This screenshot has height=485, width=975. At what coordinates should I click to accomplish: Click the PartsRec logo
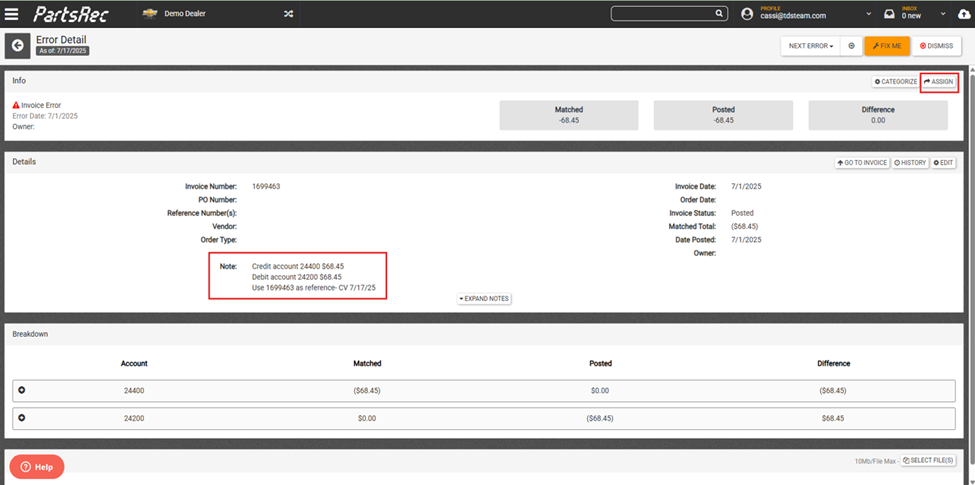(x=73, y=14)
